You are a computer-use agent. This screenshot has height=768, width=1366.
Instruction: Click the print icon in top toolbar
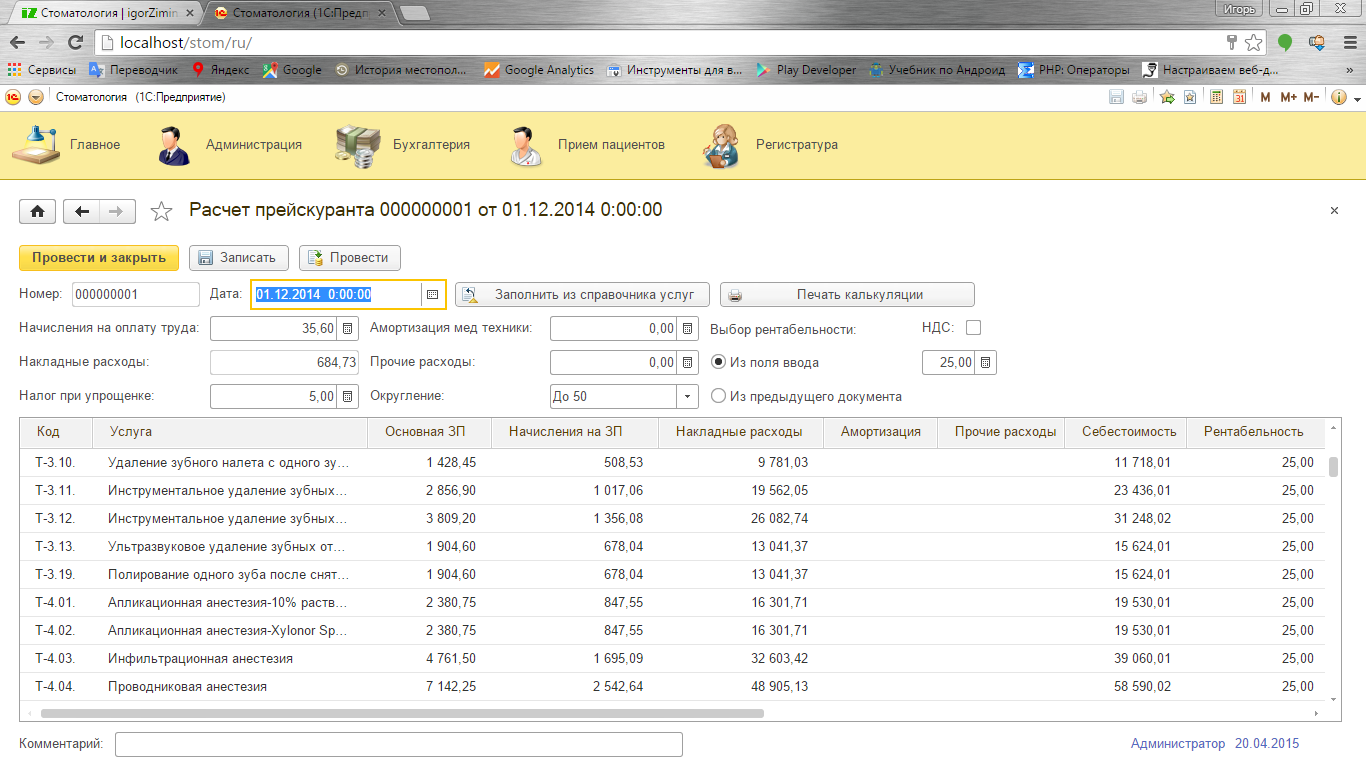[1139, 97]
